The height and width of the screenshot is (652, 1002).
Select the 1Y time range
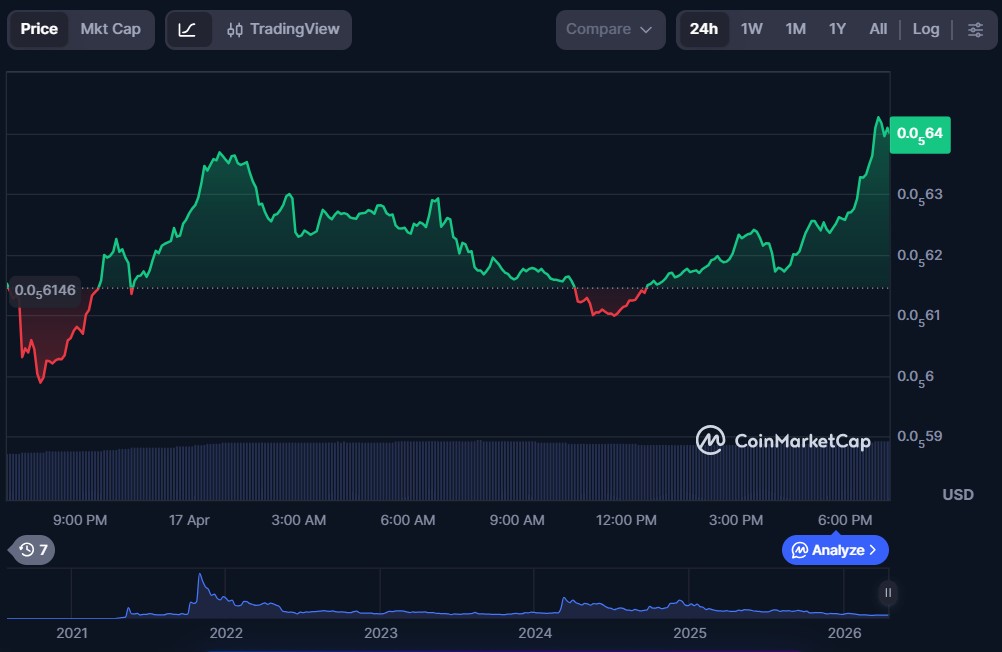837,29
